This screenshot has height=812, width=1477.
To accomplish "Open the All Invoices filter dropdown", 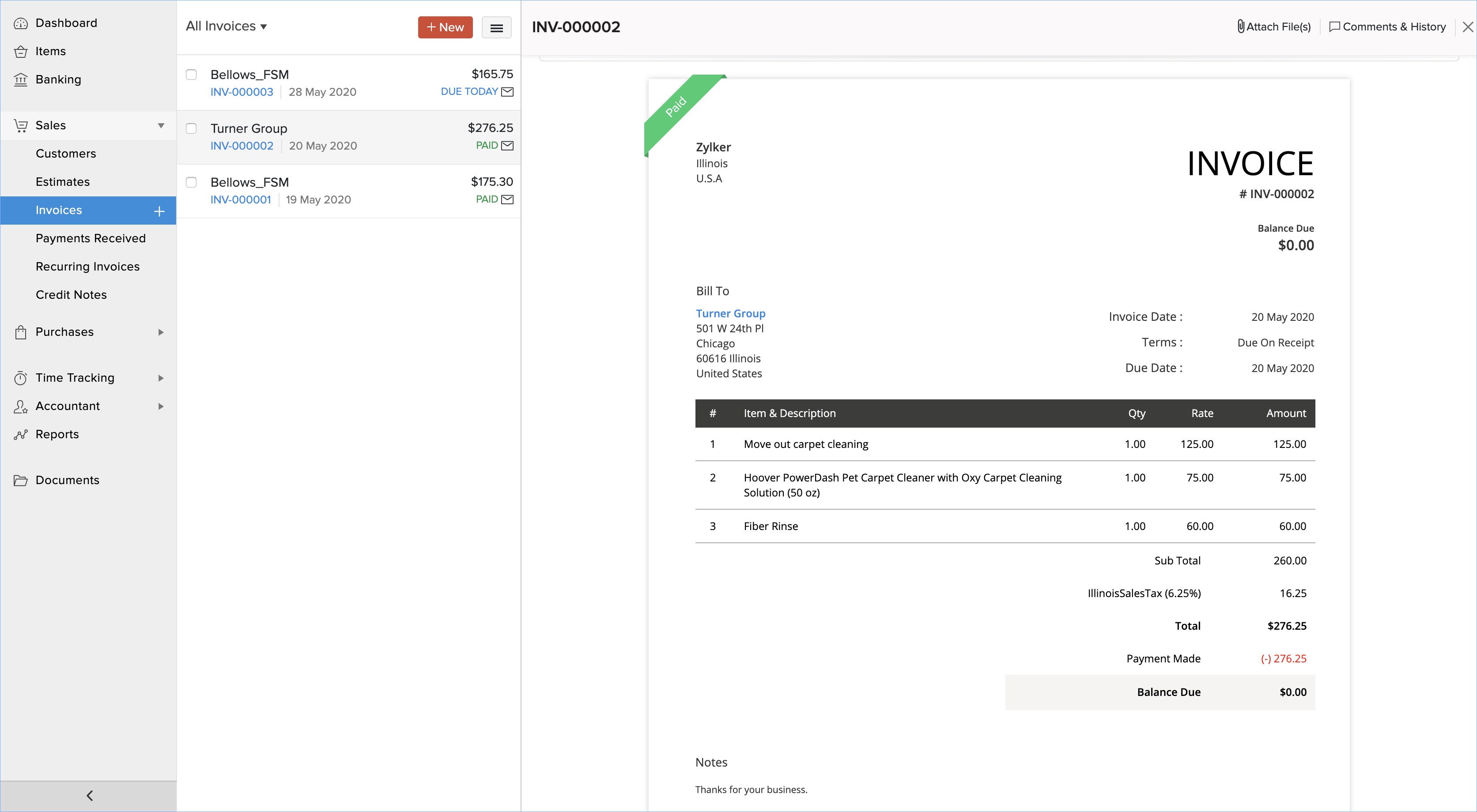I will point(227,26).
